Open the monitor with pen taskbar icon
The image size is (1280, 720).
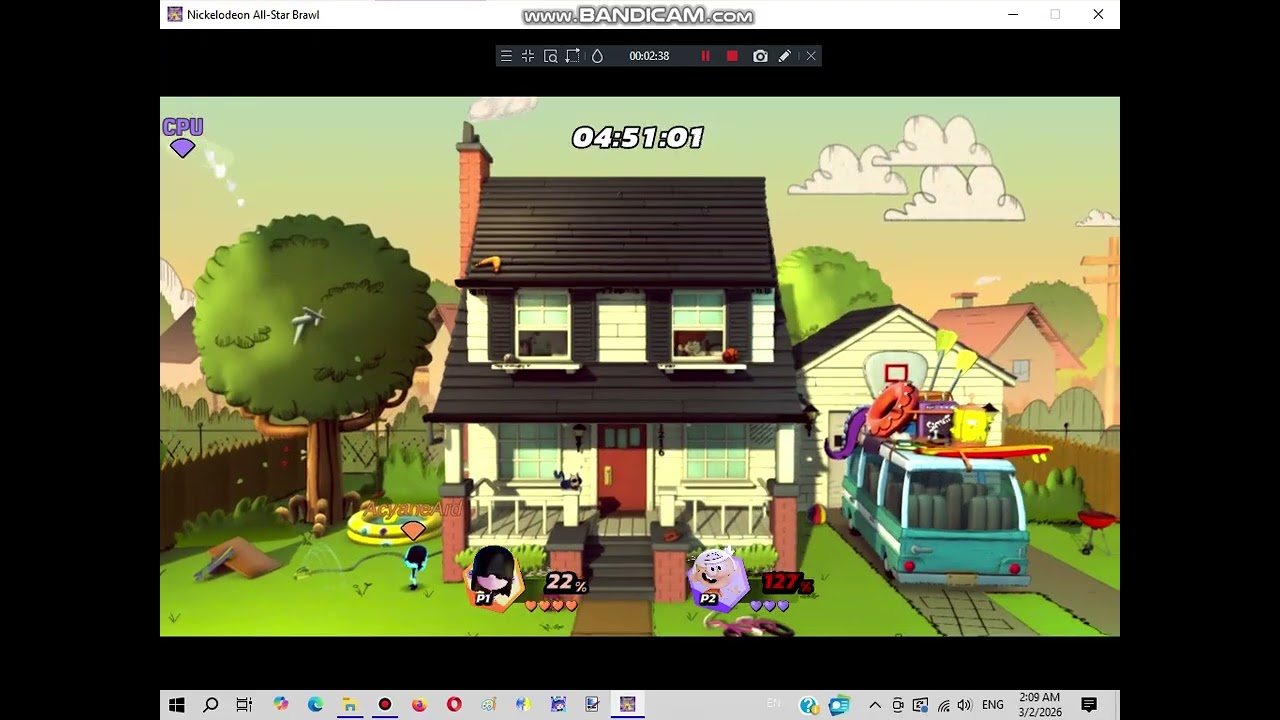tap(592, 705)
